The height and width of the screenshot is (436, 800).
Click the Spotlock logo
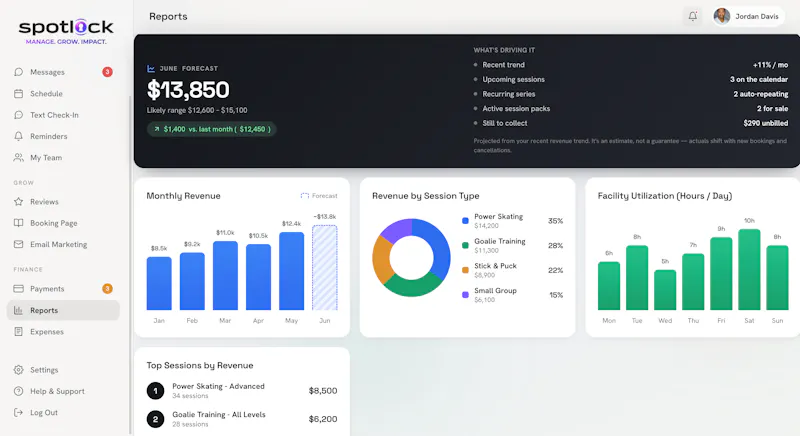pyautogui.click(x=66, y=32)
